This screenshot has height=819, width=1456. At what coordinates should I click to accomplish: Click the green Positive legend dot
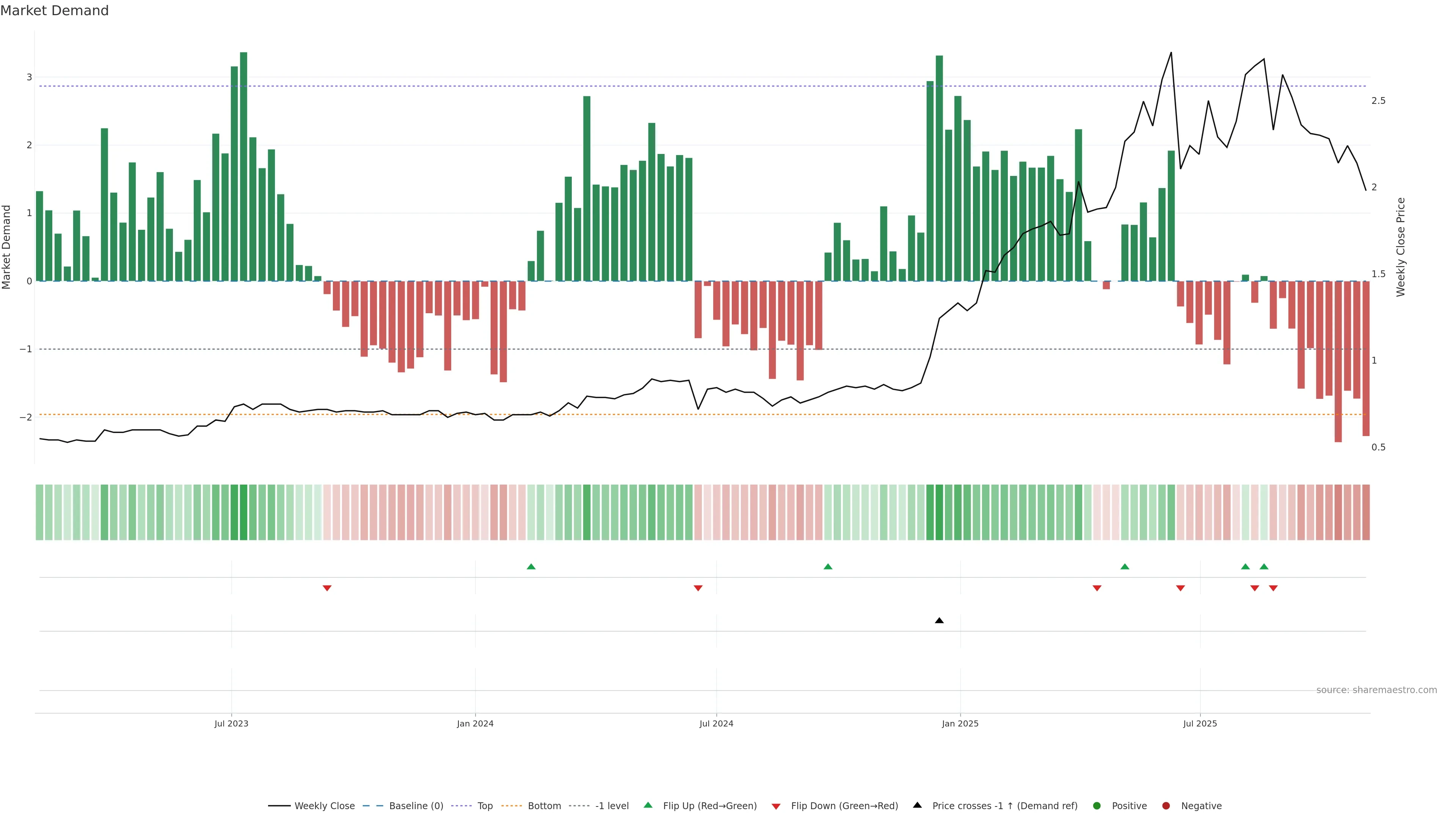[1097, 806]
